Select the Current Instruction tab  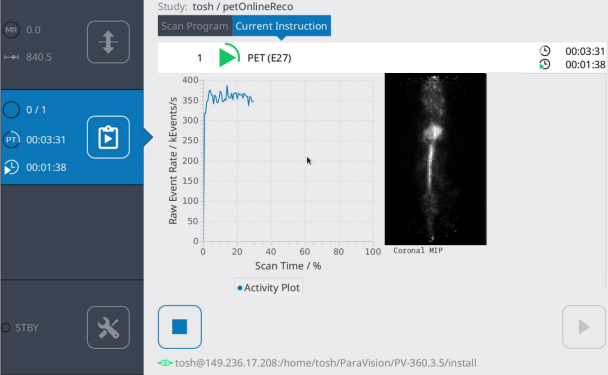pyautogui.click(x=281, y=26)
